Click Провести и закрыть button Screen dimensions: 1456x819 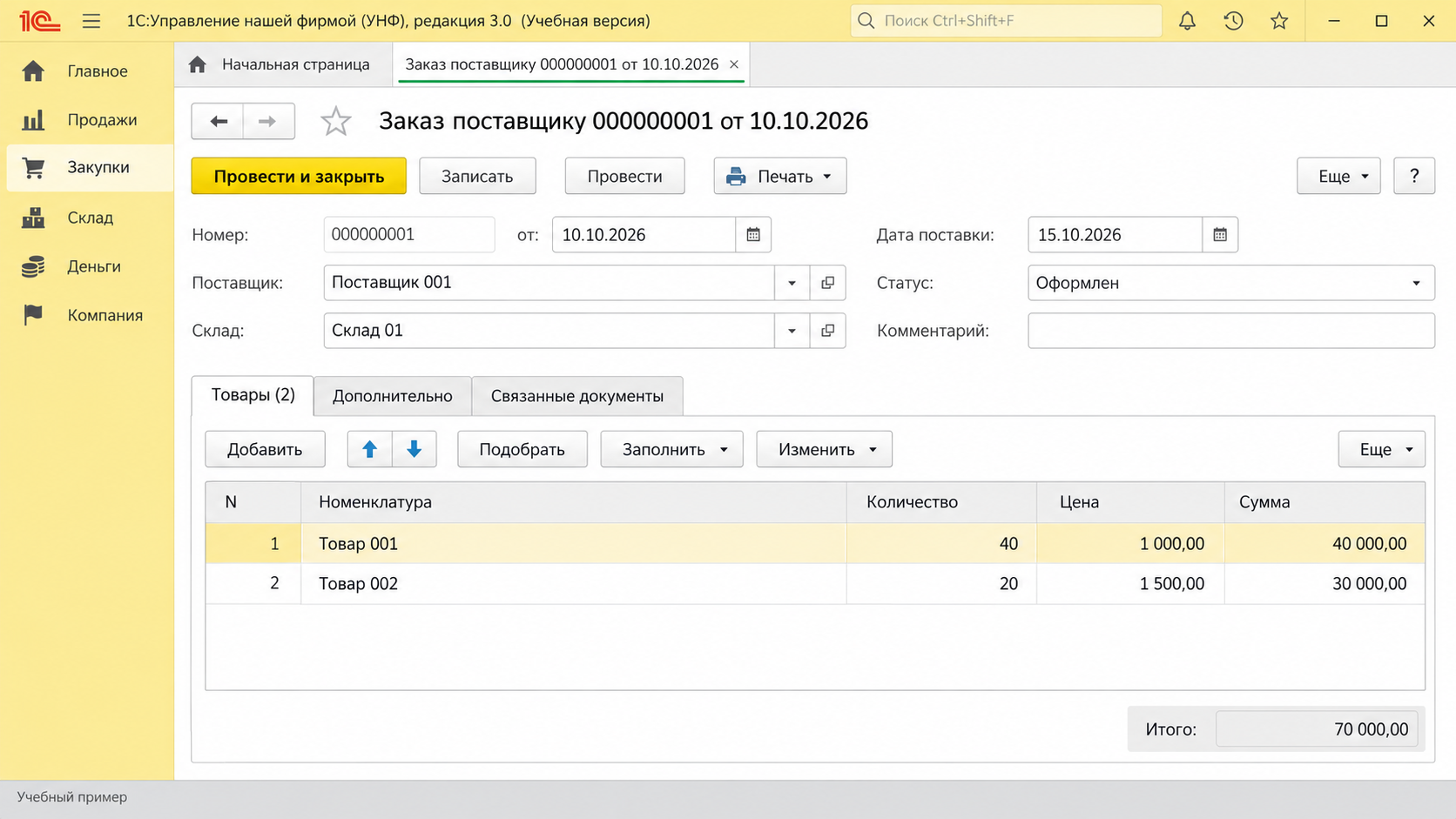tap(299, 176)
